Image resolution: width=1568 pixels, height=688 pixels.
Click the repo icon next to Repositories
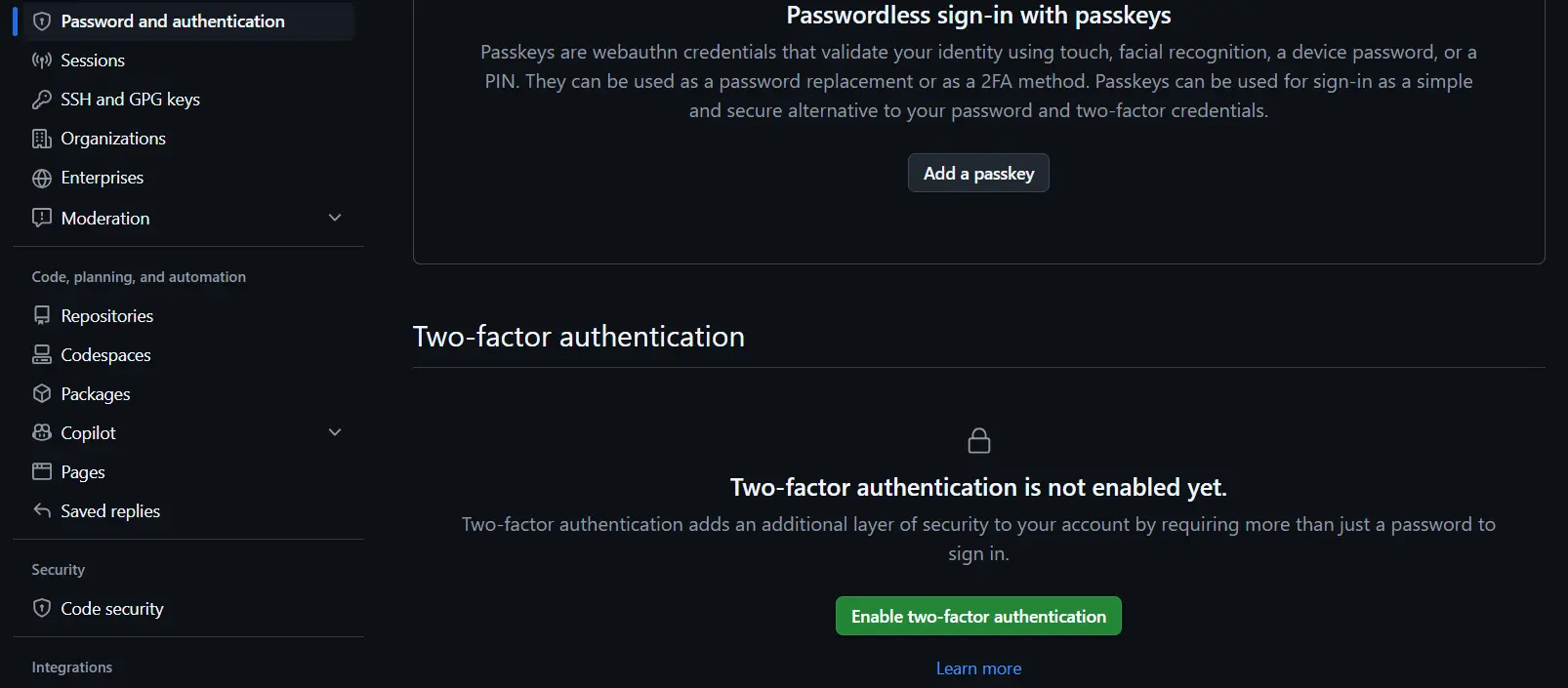(42, 315)
